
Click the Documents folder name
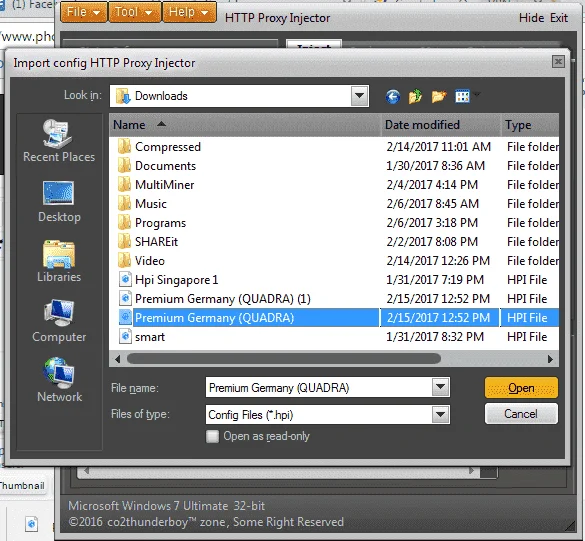pyautogui.click(x=165, y=166)
